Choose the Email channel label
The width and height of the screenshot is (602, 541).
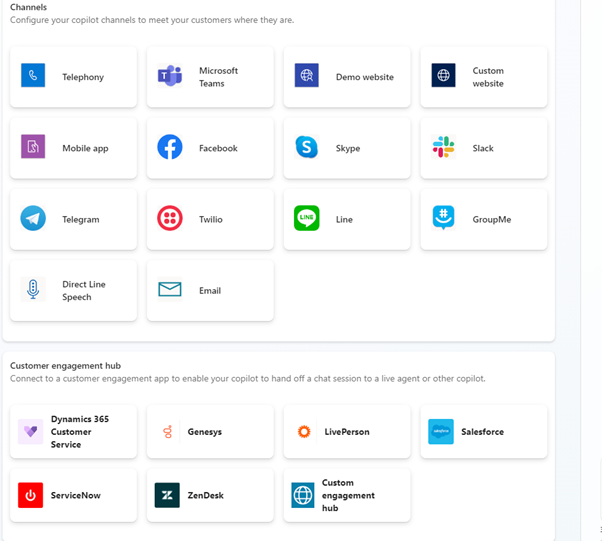[x=210, y=291]
